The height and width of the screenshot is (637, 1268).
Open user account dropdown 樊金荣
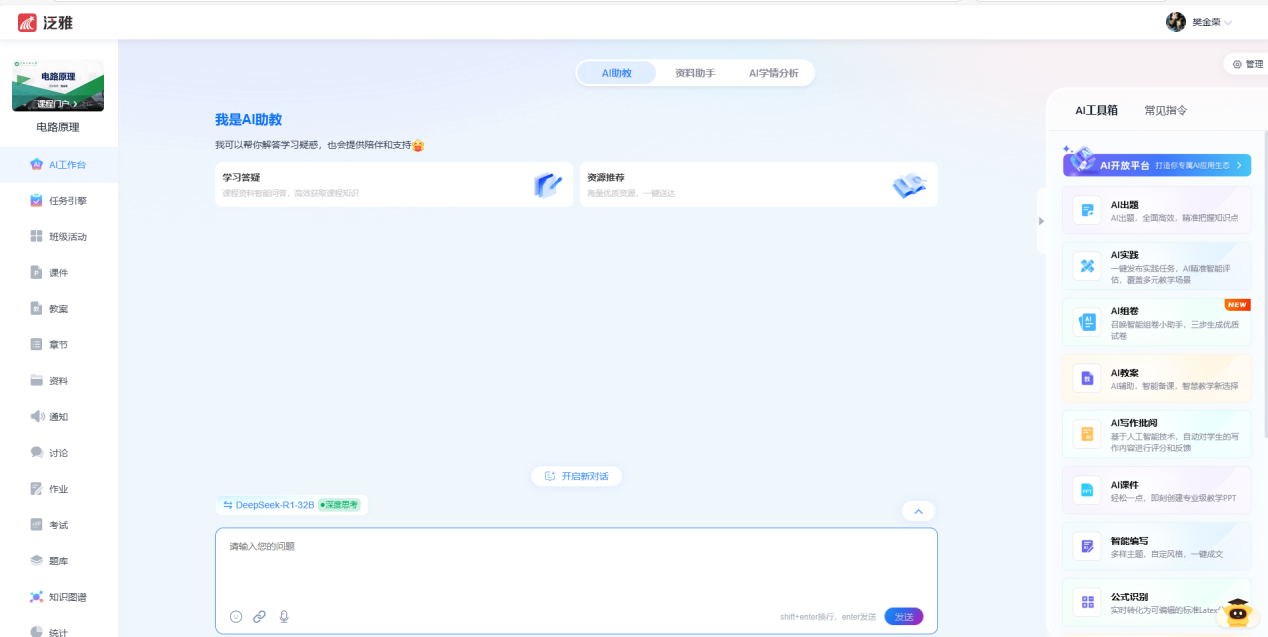(1199, 22)
